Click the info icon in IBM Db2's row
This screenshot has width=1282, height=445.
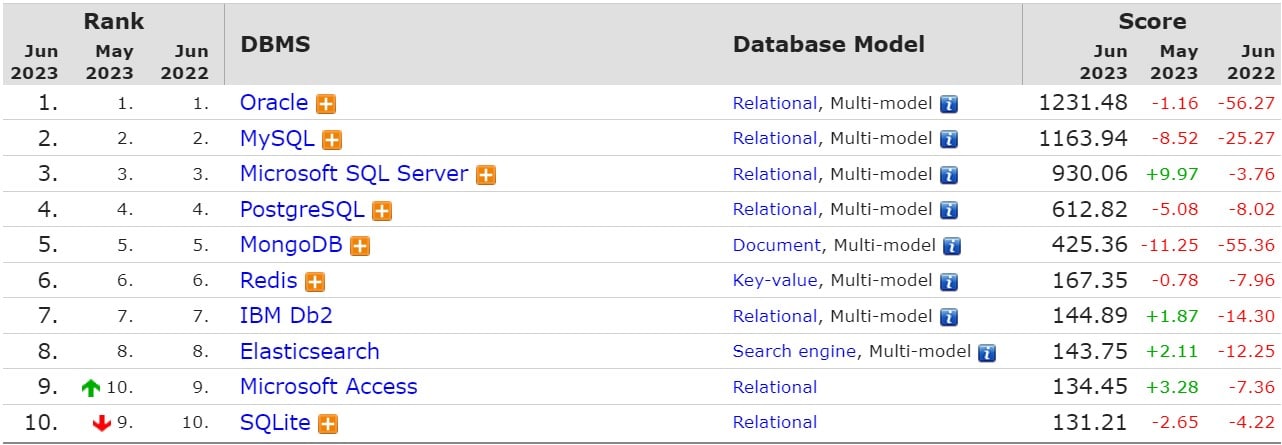(949, 317)
